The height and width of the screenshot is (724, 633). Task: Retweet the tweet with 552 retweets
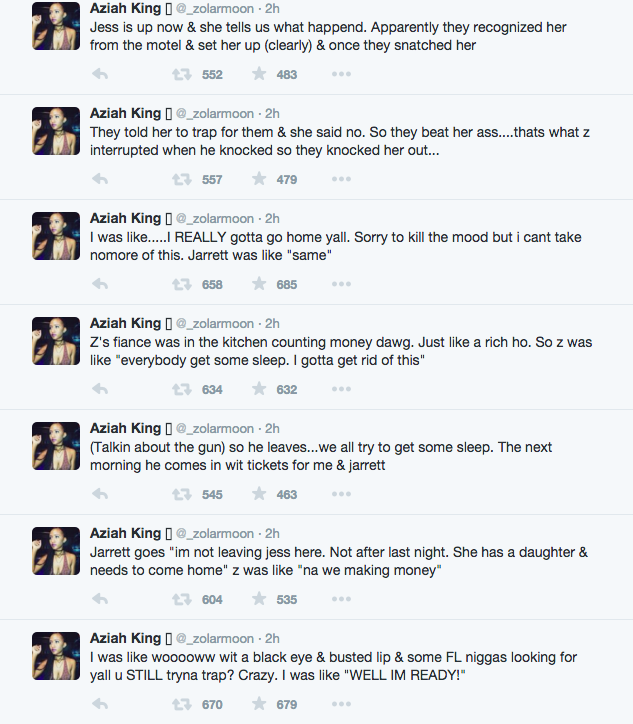click(x=181, y=74)
